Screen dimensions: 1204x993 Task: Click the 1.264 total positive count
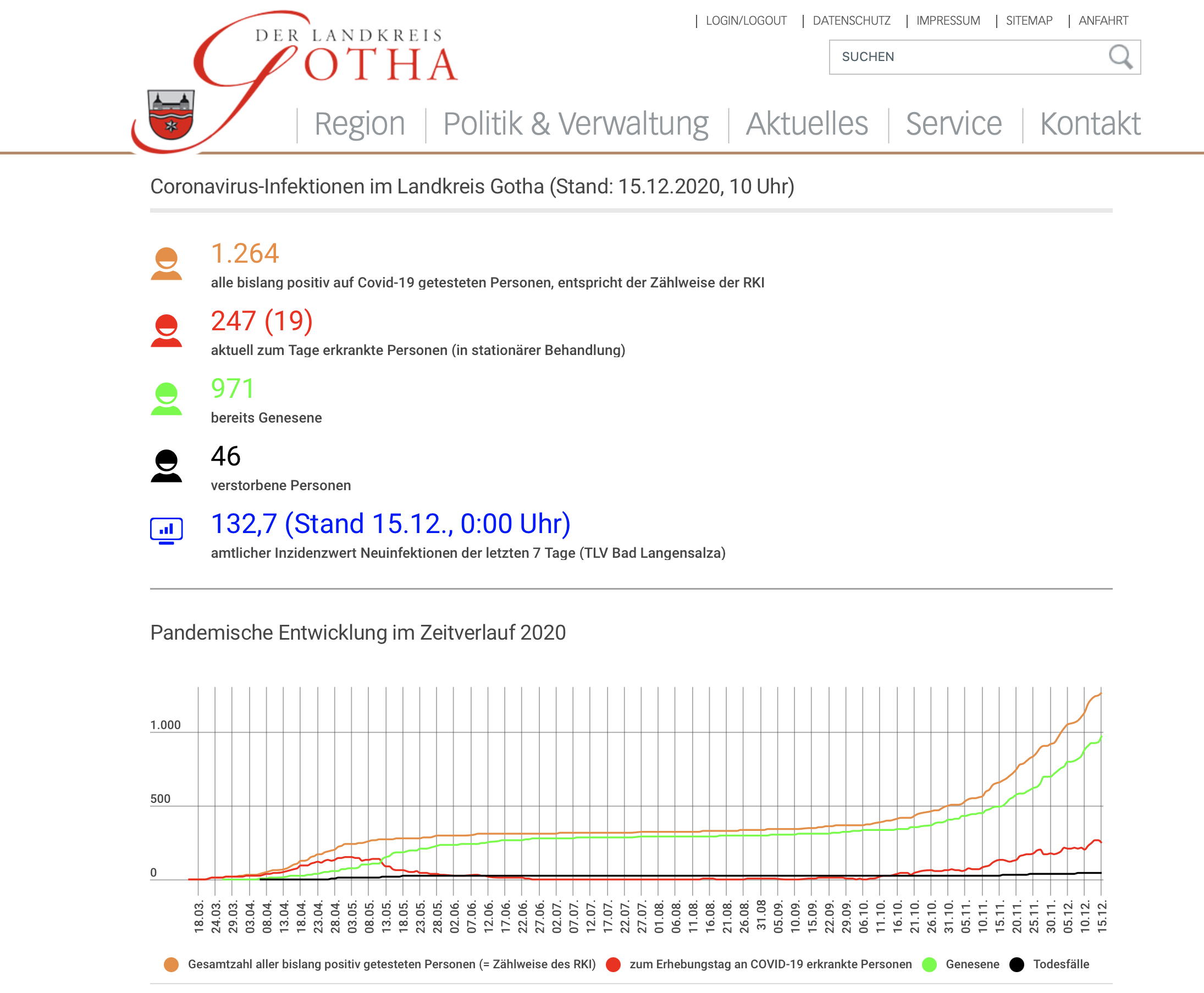tap(245, 253)
